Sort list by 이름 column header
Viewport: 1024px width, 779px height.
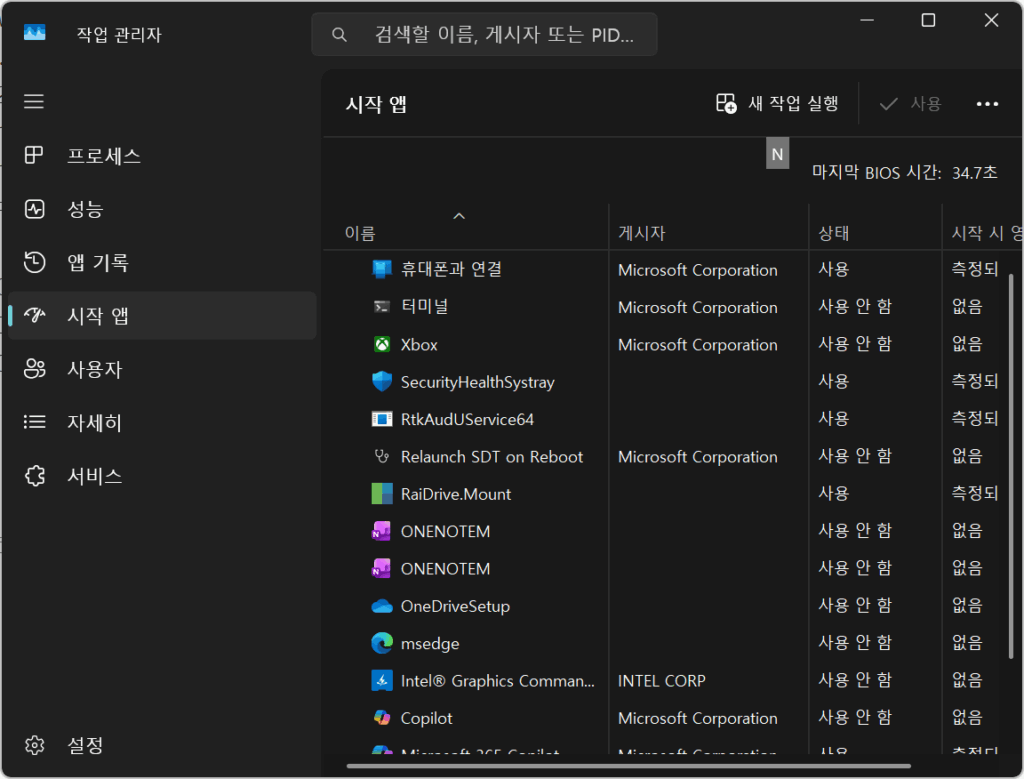pos(360,233)
